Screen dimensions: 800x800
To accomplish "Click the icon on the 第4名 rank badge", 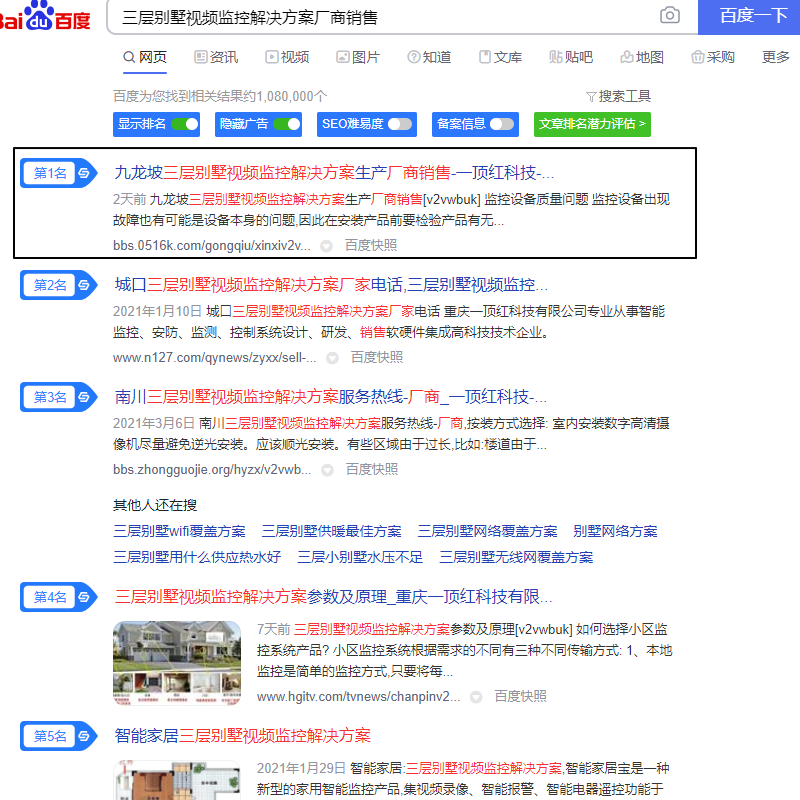I will tap(84, 597).
